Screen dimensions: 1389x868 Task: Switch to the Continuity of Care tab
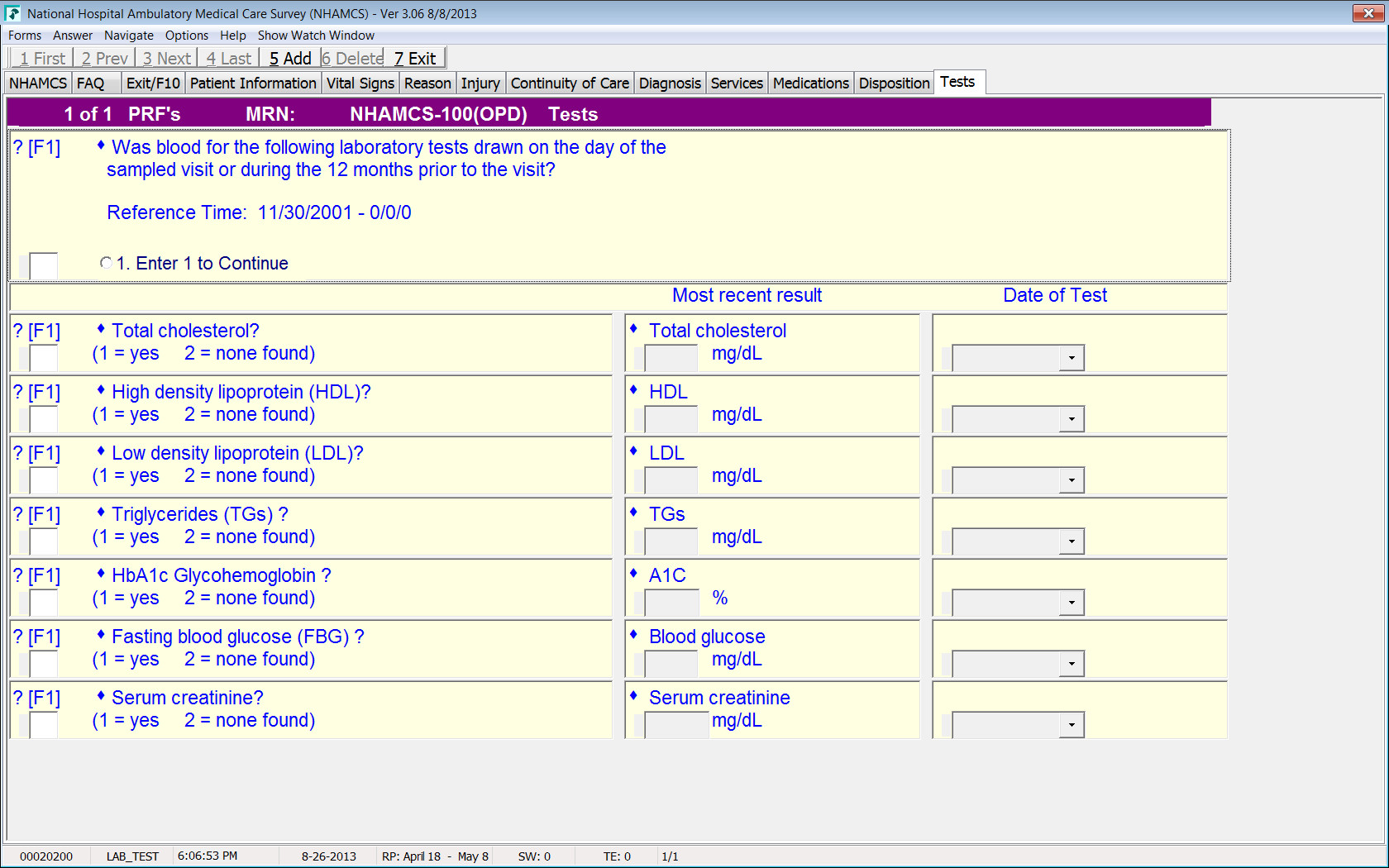point(570,83)
